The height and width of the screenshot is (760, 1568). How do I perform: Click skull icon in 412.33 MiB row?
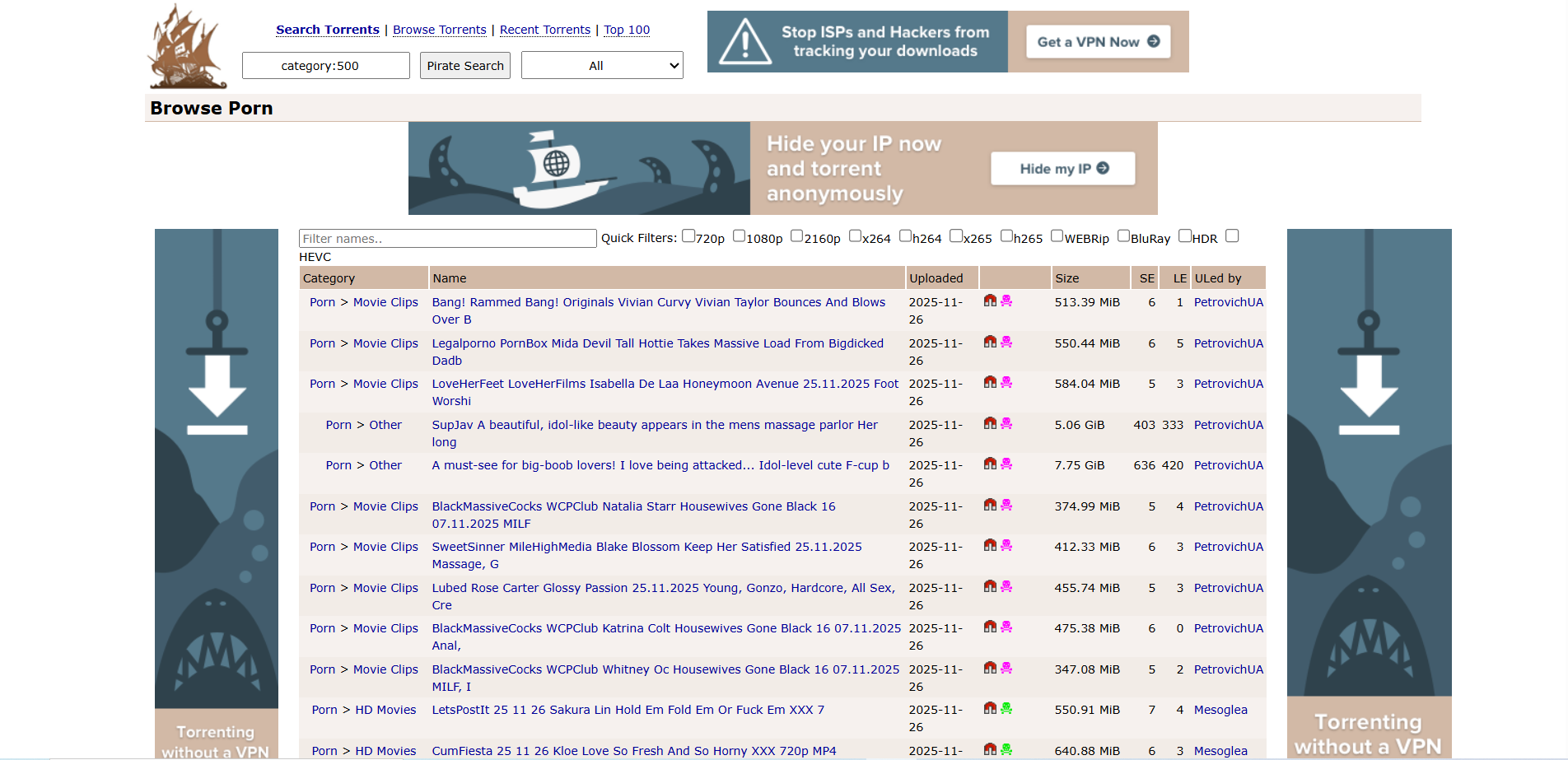pos(1006,546)
